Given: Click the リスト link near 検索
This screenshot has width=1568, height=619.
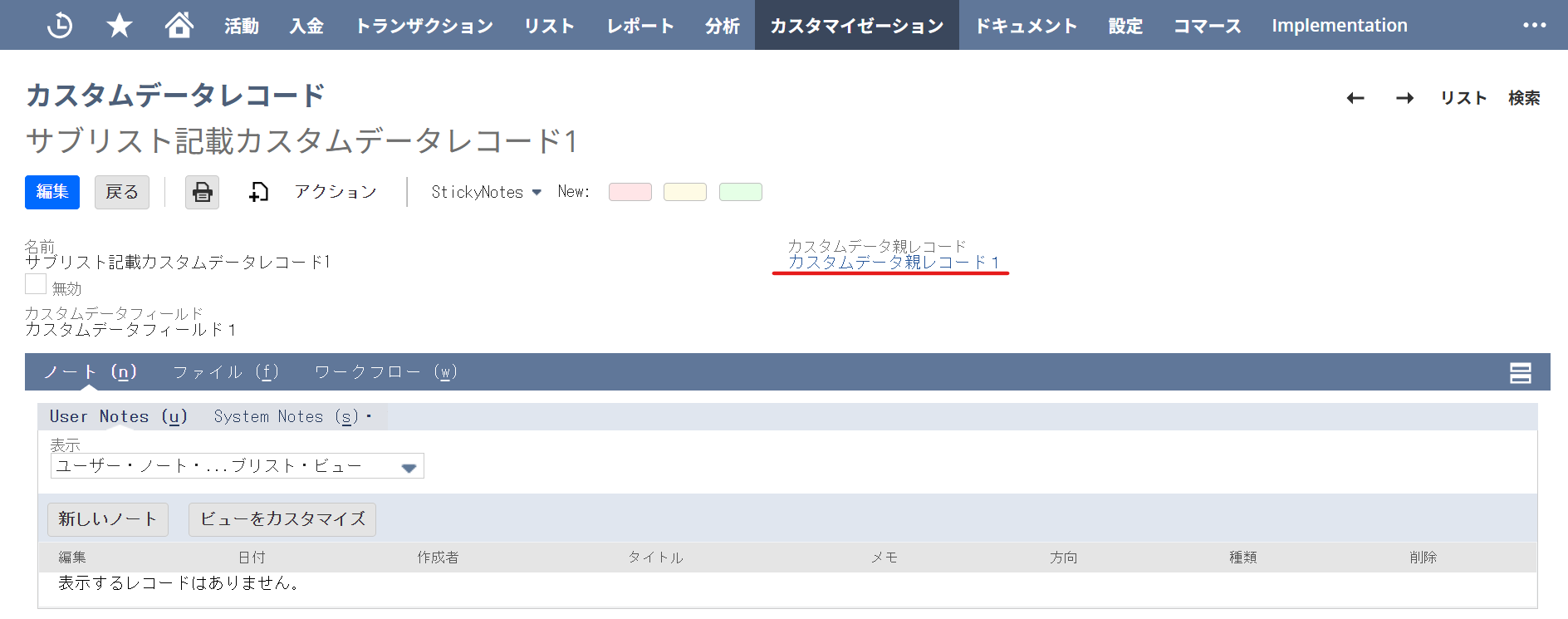Looking at the screenshot, I should 1463,98.
